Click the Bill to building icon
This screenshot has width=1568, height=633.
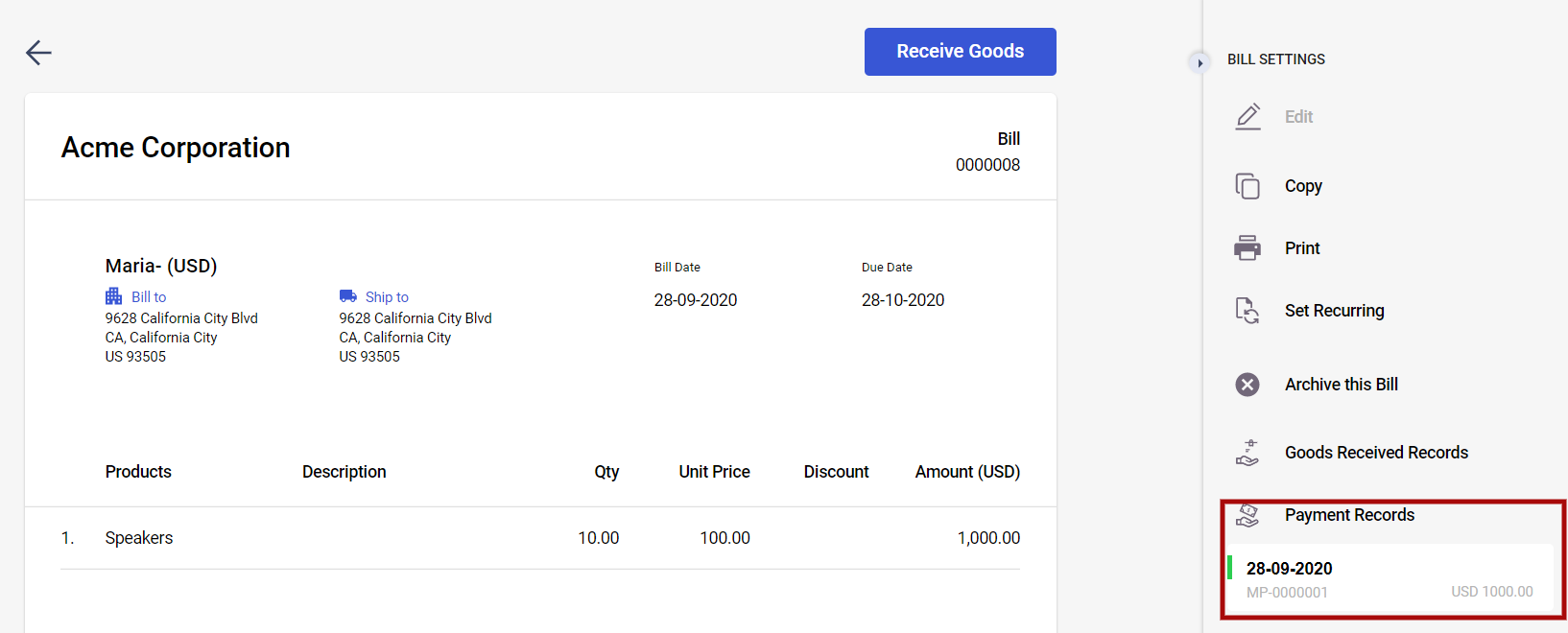click(114, 296)
